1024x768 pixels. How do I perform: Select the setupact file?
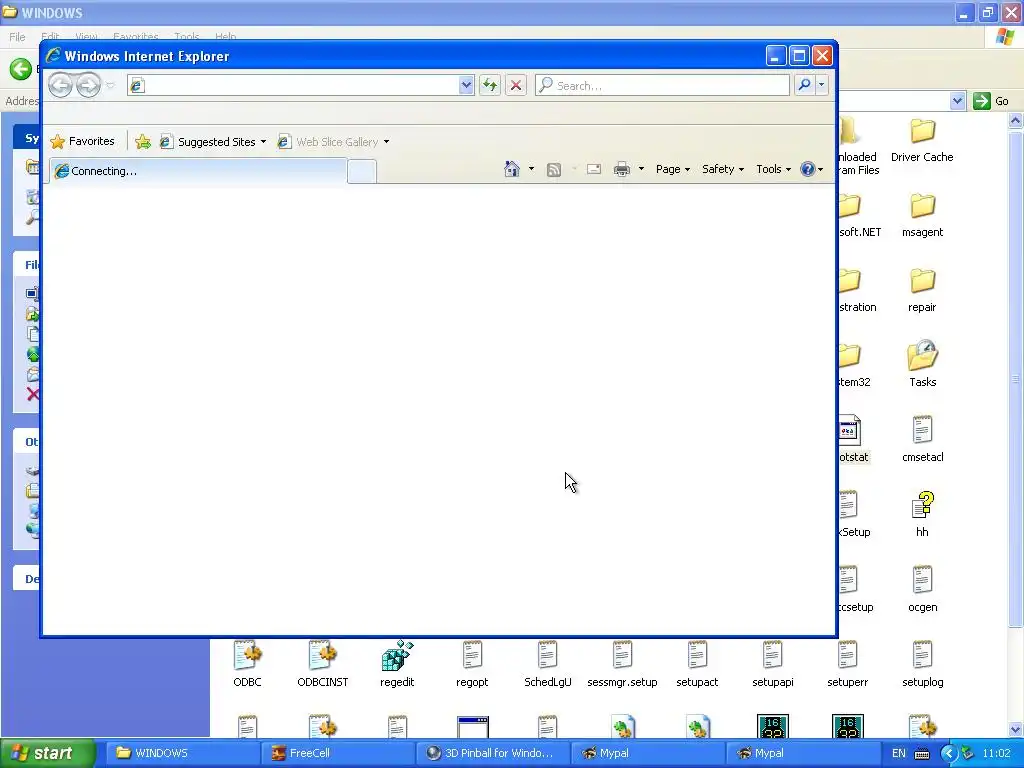tap(697, 665)
